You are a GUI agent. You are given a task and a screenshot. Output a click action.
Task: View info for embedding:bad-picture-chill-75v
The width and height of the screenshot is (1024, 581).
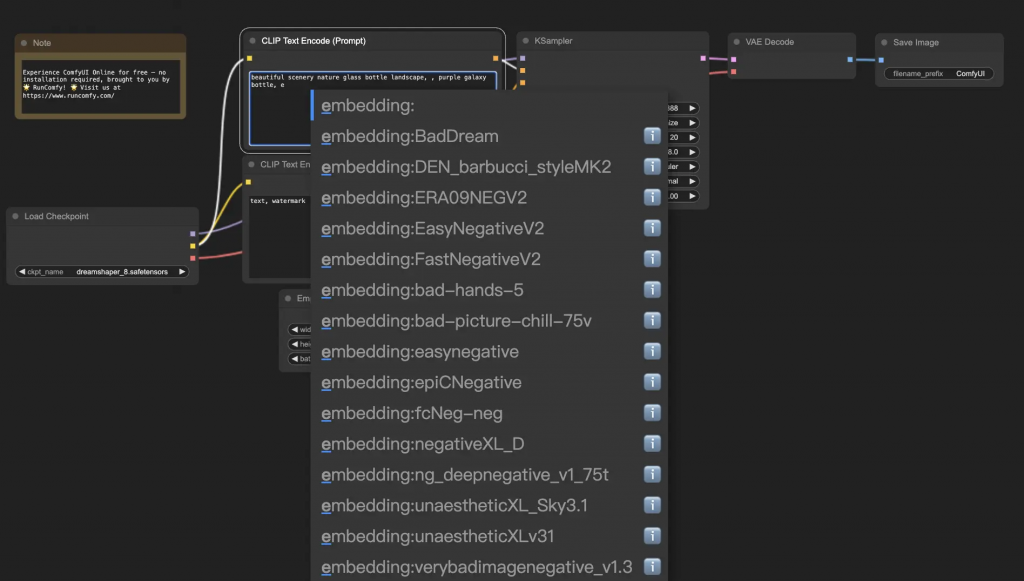click(x=652, y=321)
